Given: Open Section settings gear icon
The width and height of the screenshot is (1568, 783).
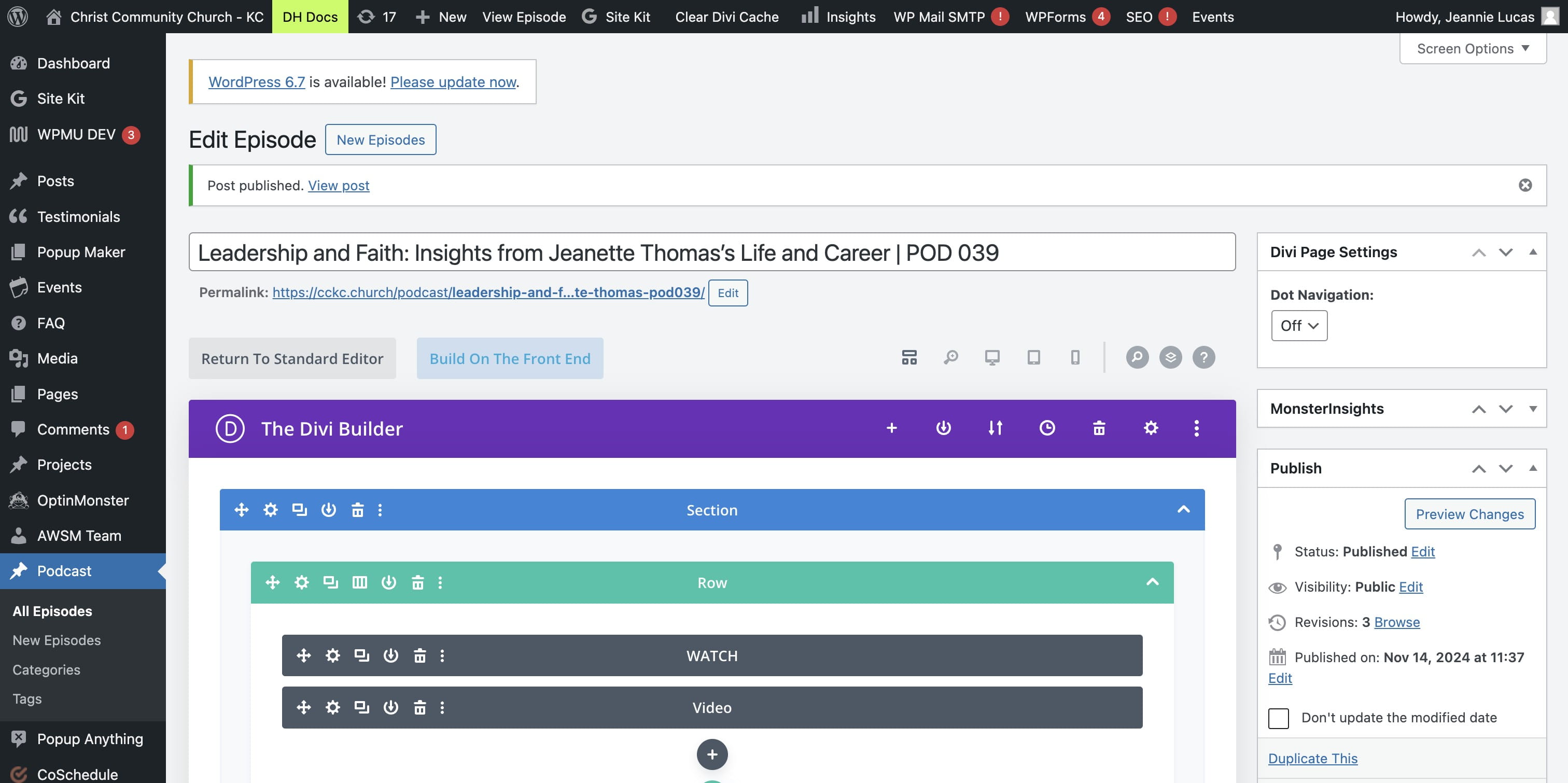Looking at the screenshot, I should 270,510.
